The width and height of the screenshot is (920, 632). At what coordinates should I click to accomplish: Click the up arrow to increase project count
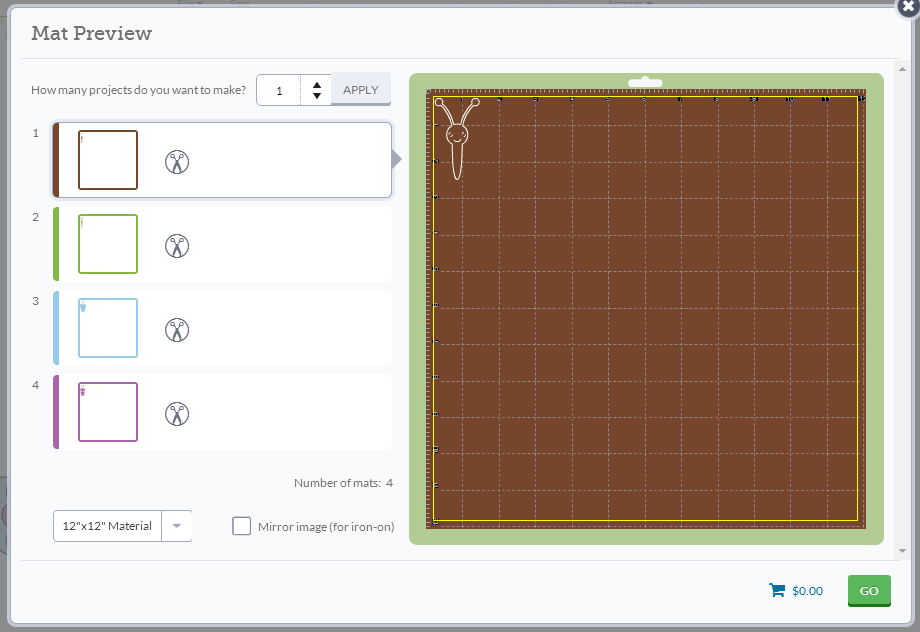pos(317,83)
